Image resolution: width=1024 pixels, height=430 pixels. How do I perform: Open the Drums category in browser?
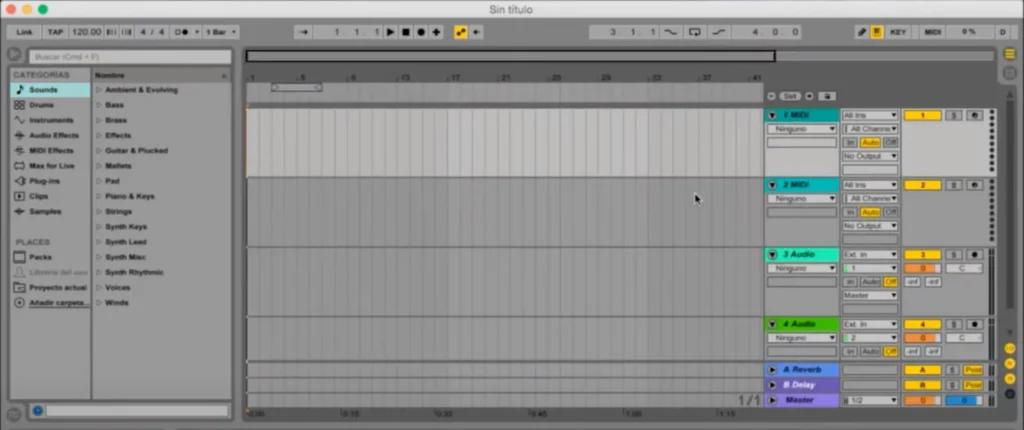click(x=42, y=105)
